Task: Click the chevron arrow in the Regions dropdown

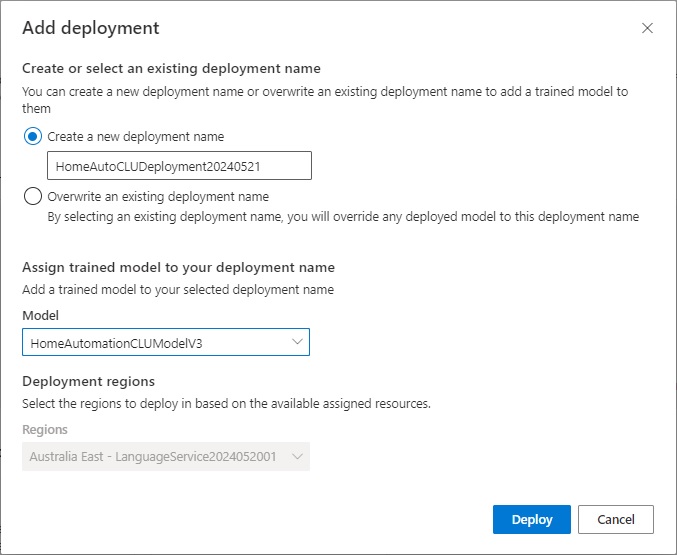Action: (x=297, y=456)
